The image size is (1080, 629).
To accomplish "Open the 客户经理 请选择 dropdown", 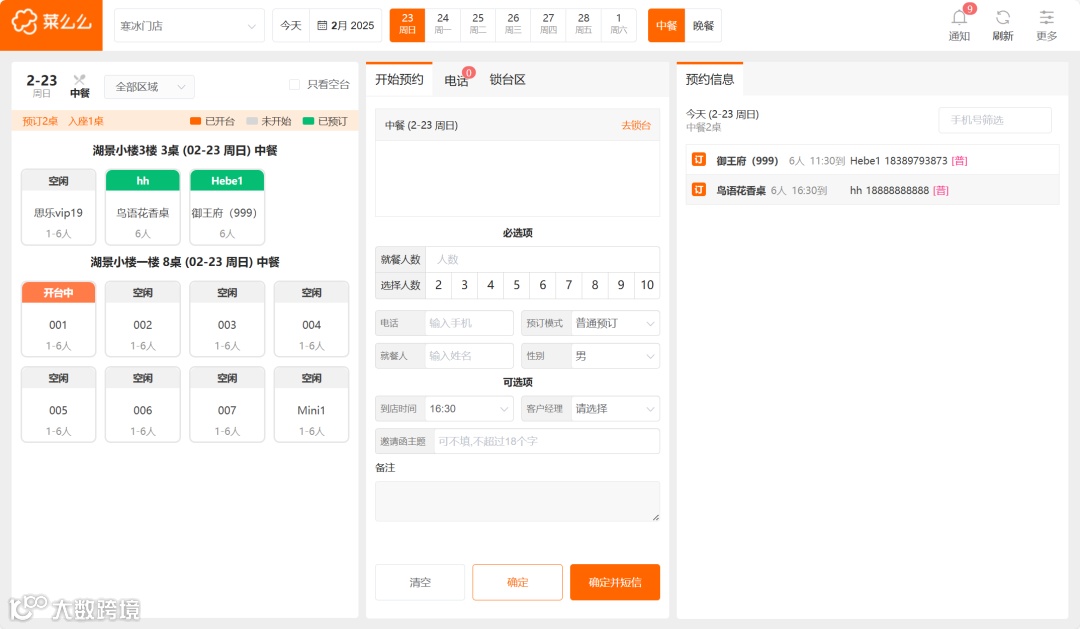I will [615, 409].
